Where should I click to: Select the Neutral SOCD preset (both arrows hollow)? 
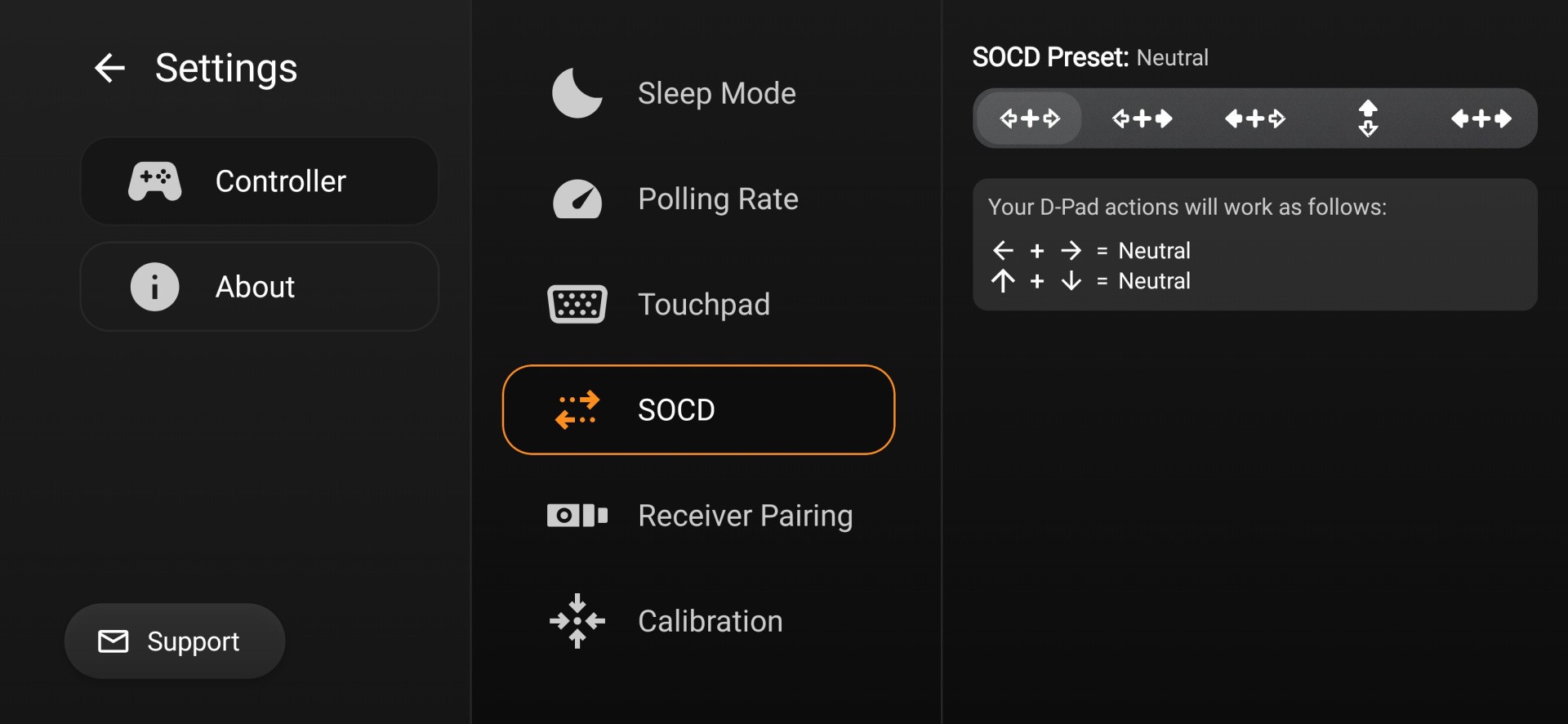point(1030,118)
